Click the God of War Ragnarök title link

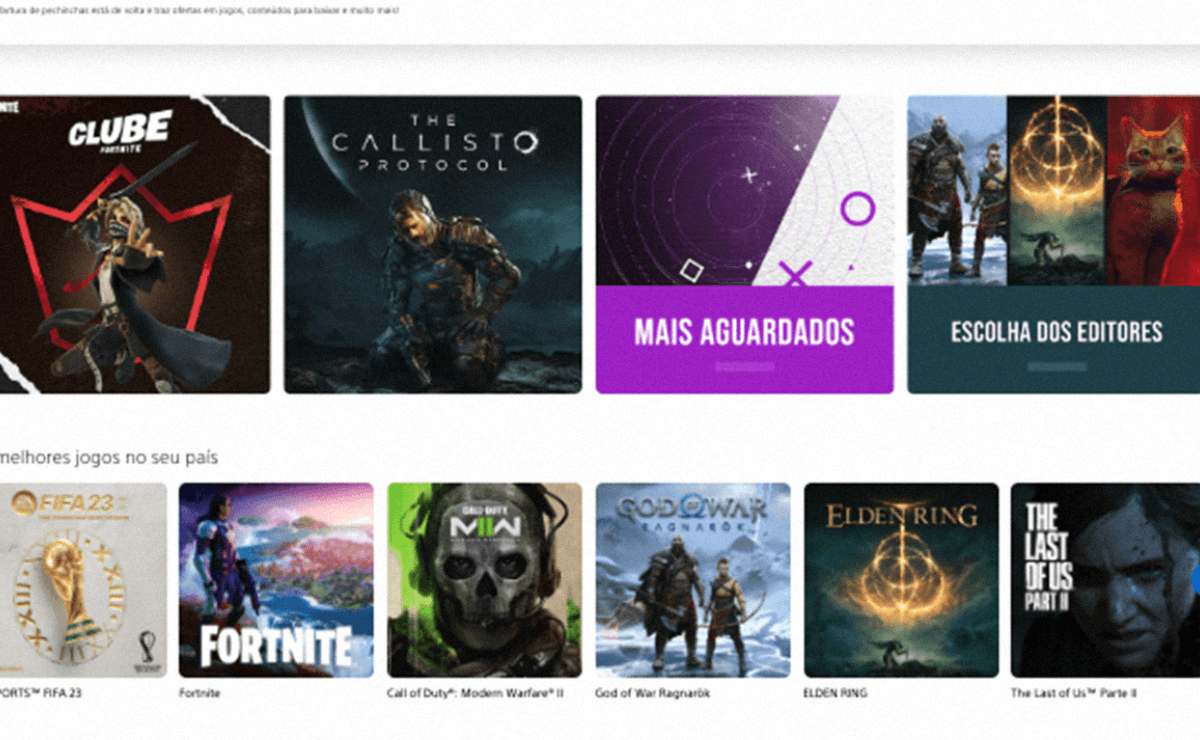click(x=652, y=693)
